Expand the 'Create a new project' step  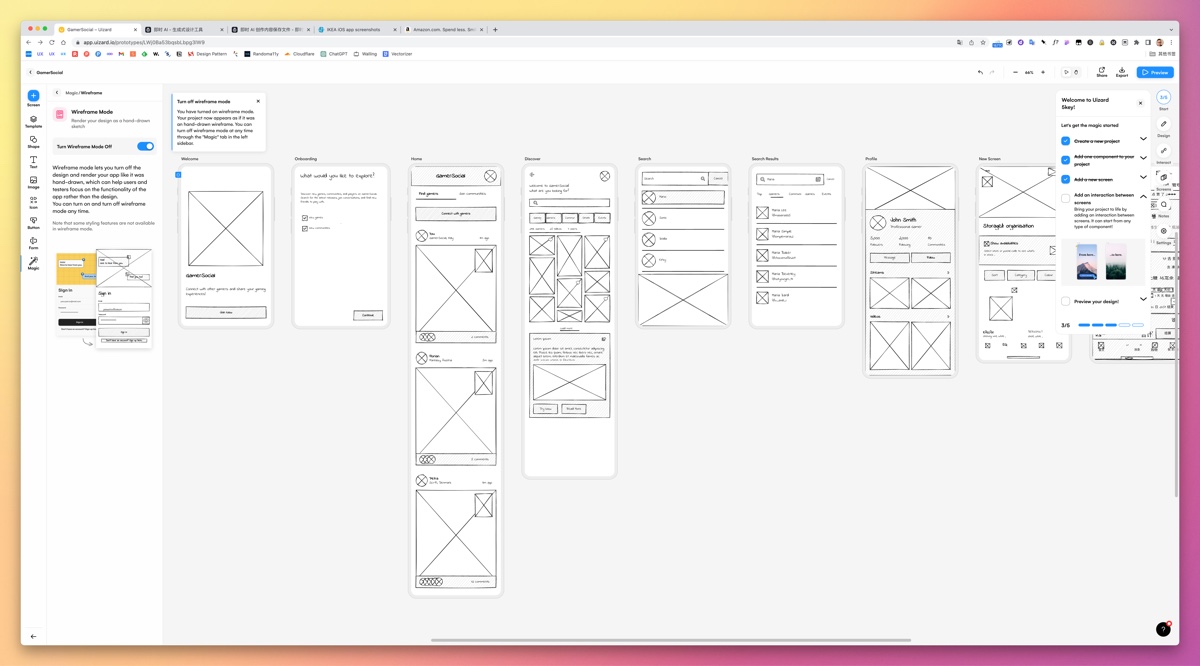(1143, 140)
